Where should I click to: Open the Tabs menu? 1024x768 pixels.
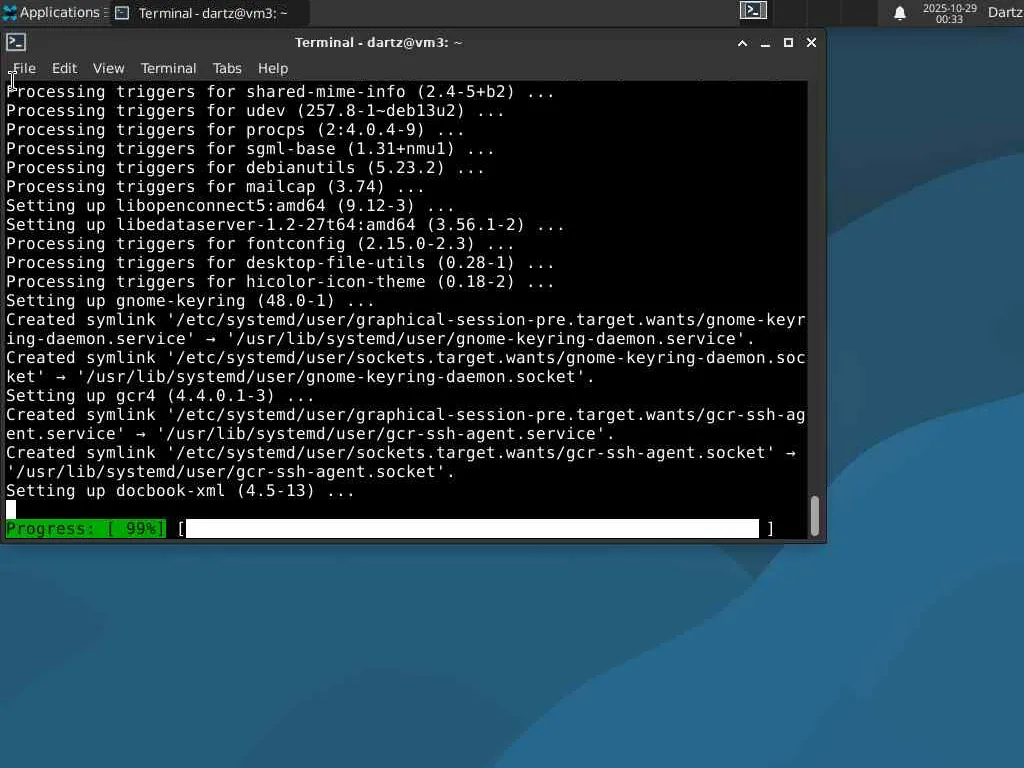point(227,68)
